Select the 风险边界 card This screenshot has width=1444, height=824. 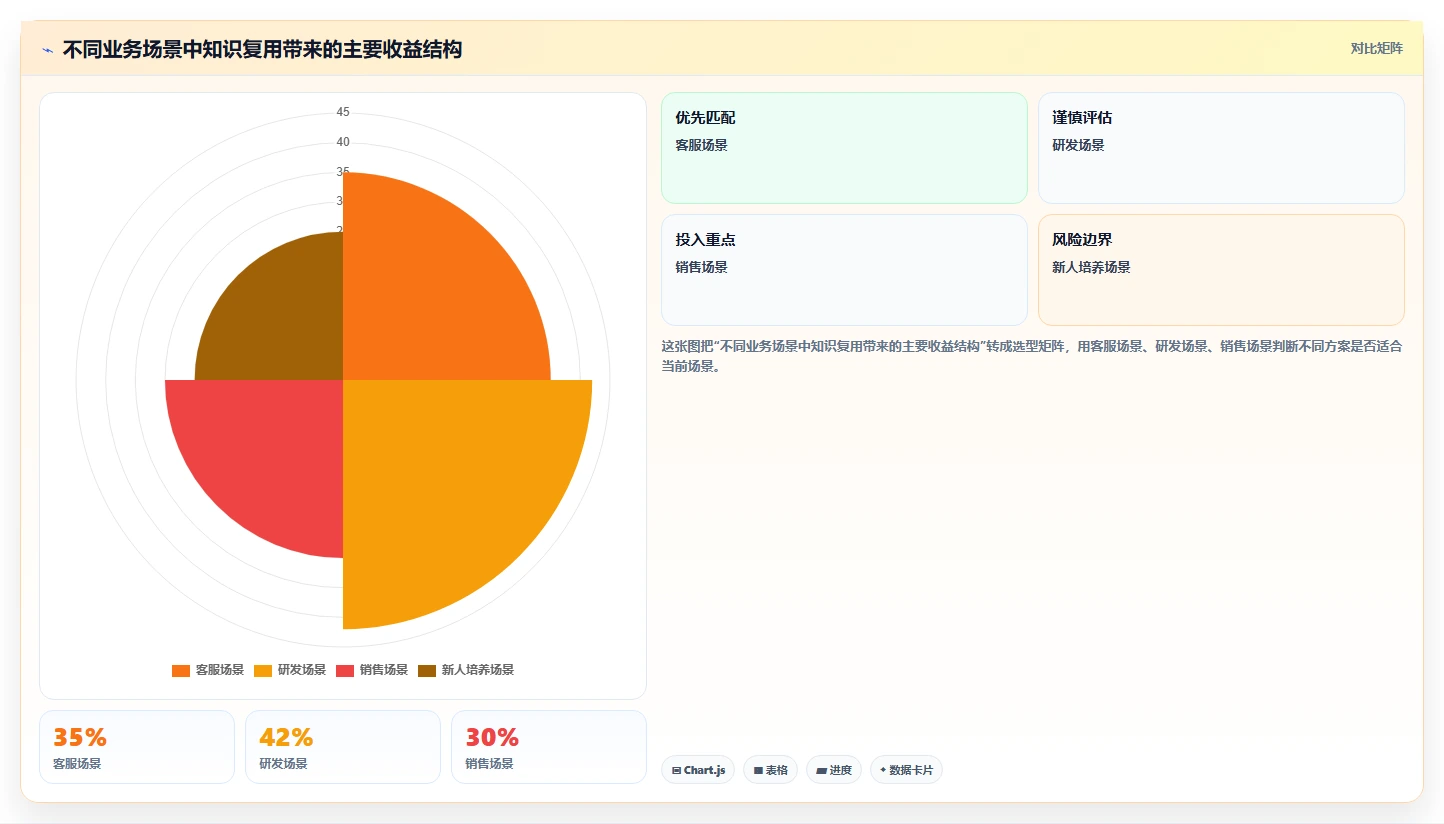coord(1221,270)
